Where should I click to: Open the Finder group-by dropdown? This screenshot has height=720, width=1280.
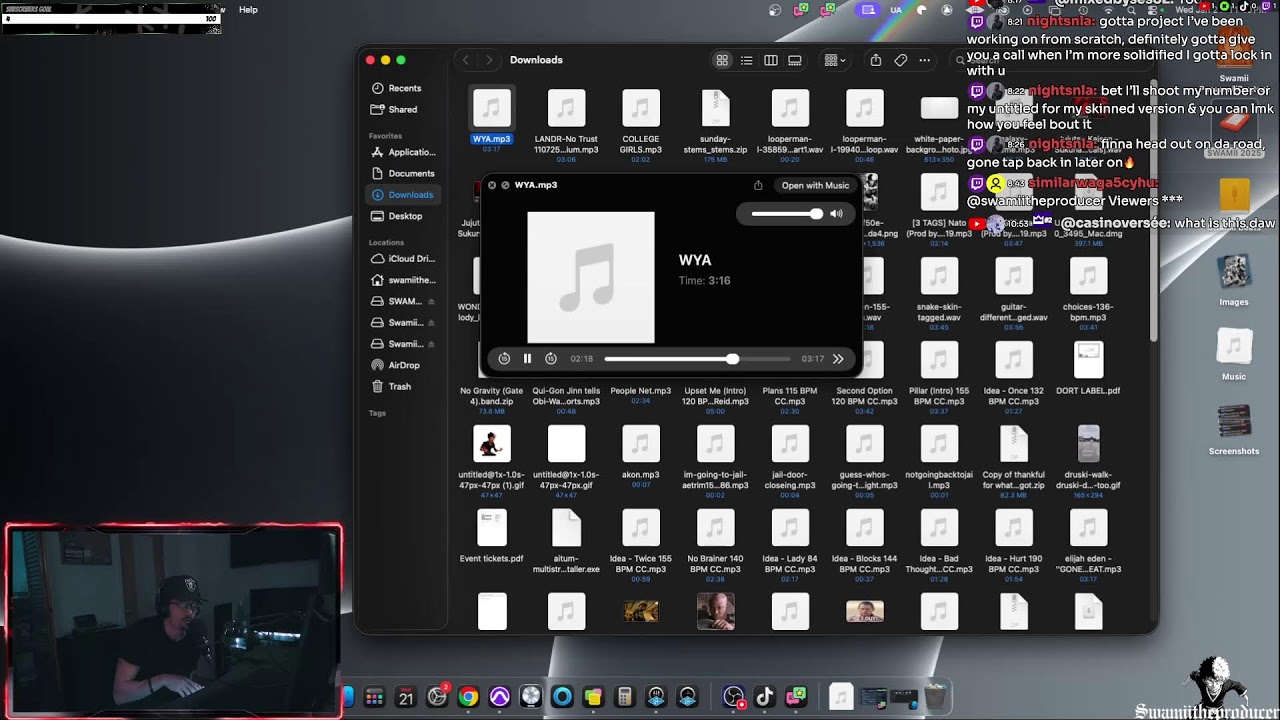click(x=835, y=60)
